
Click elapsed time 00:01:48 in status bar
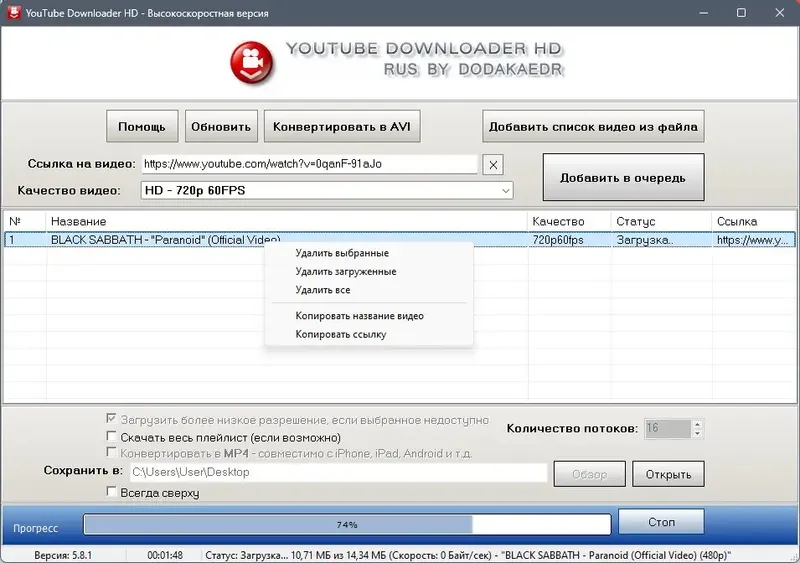(x=165, y=555)
